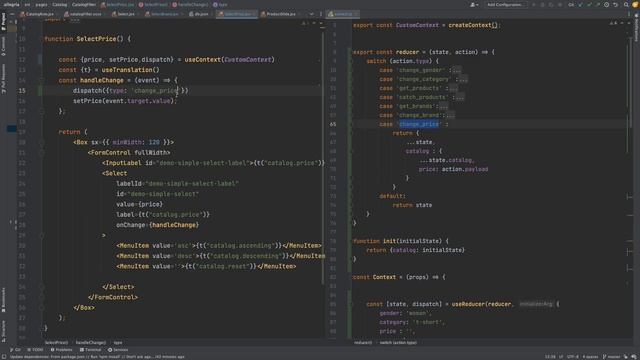
Task: Open the Problems tool window button
Action: [61, 350]
